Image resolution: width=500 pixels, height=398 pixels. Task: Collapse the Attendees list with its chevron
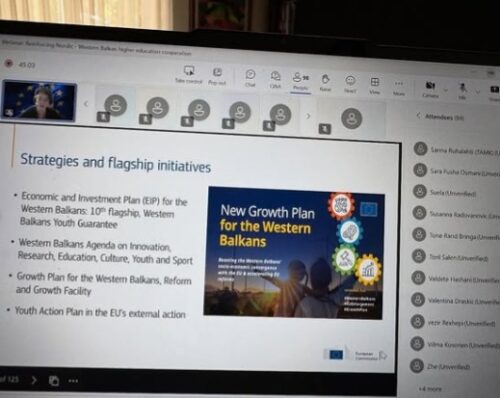(418, 115)
